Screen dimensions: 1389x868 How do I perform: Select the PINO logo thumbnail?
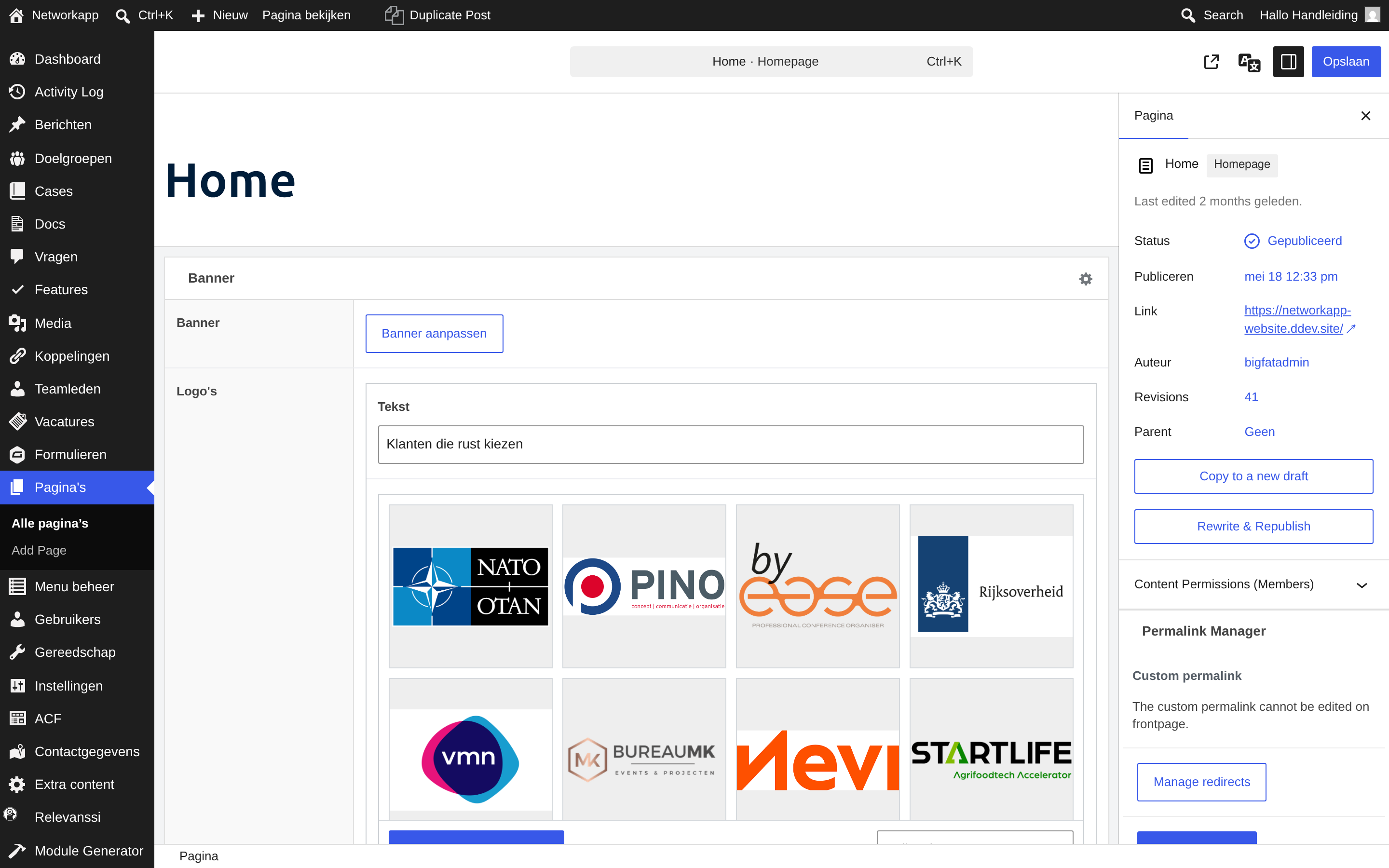[x=644, y=586]
